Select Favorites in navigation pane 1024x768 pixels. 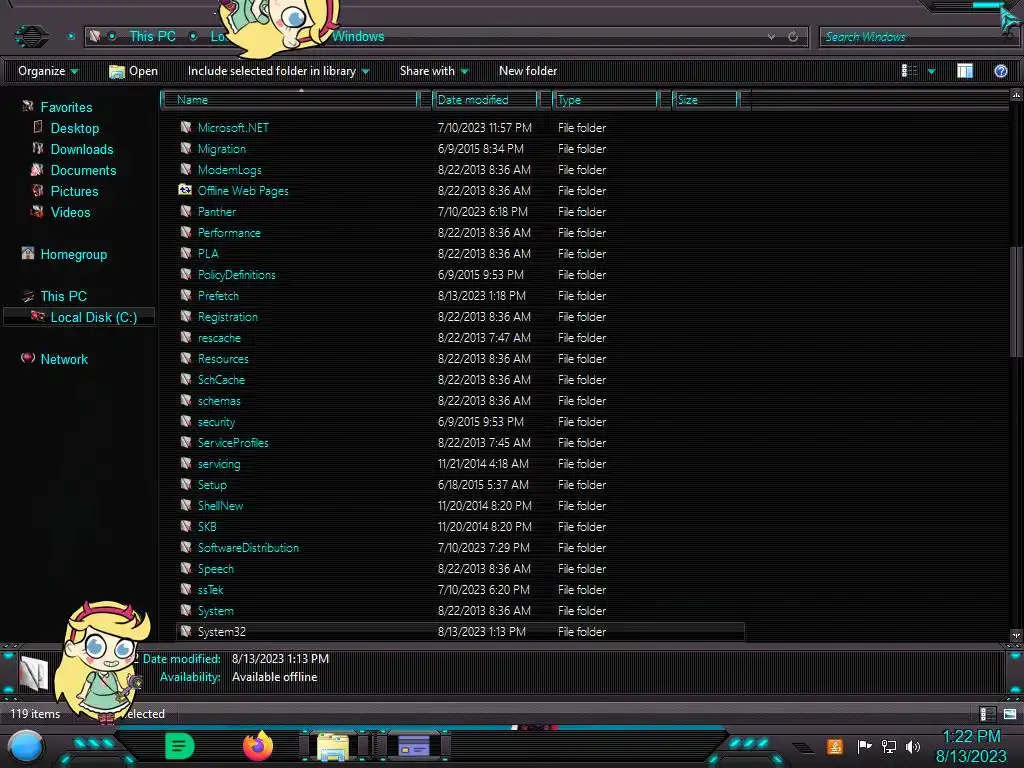pyautogui.click(x=66, y=107)
